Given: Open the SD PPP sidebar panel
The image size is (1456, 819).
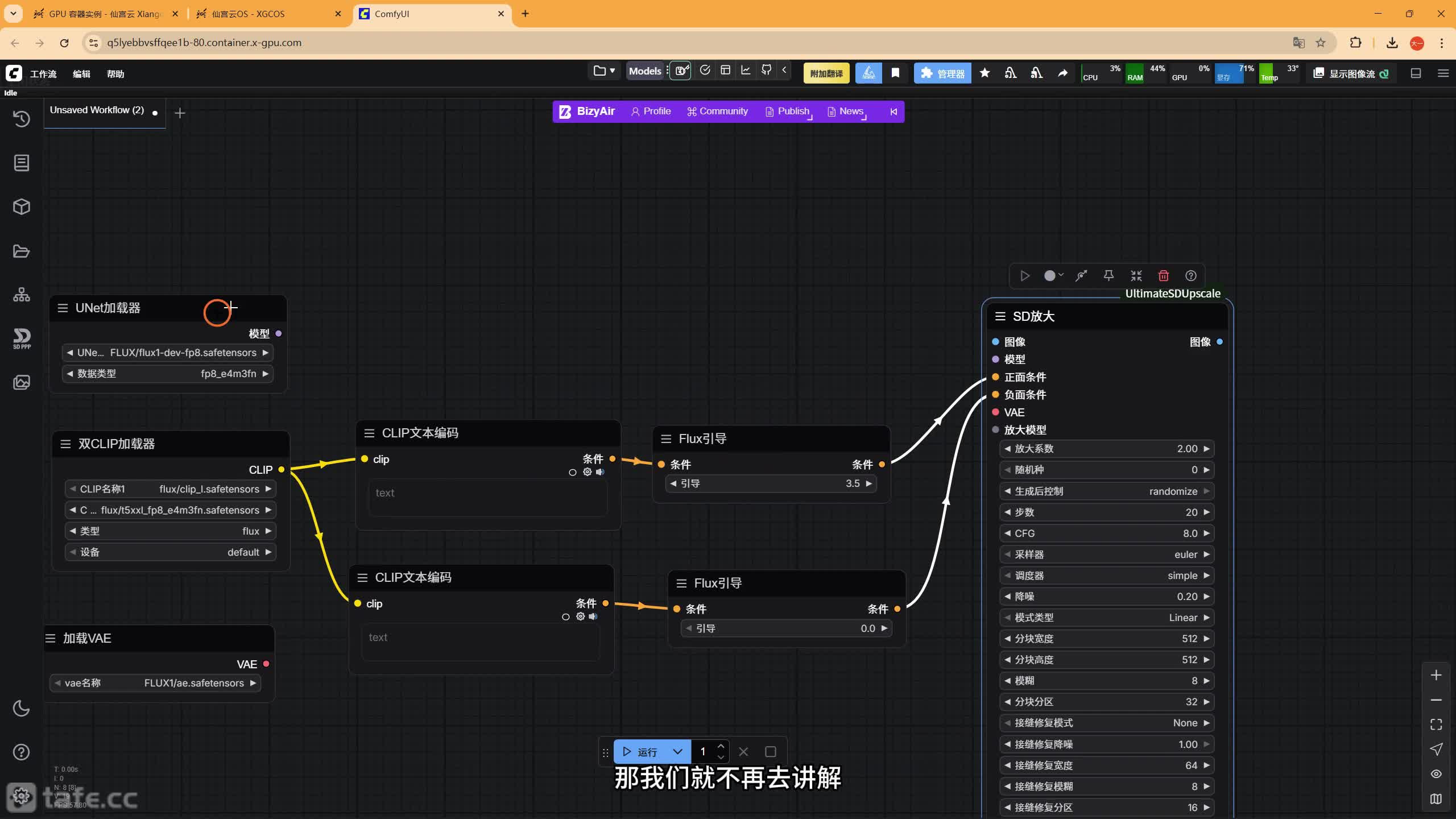Looking at the screenshot, I should coord(21,338).
